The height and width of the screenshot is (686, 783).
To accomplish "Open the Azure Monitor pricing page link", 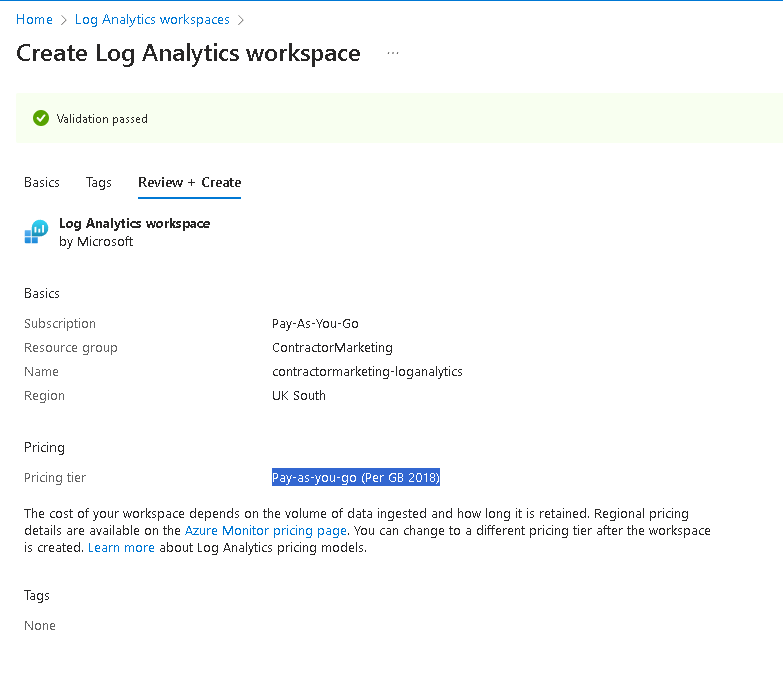I will click(x=266, y=530).
